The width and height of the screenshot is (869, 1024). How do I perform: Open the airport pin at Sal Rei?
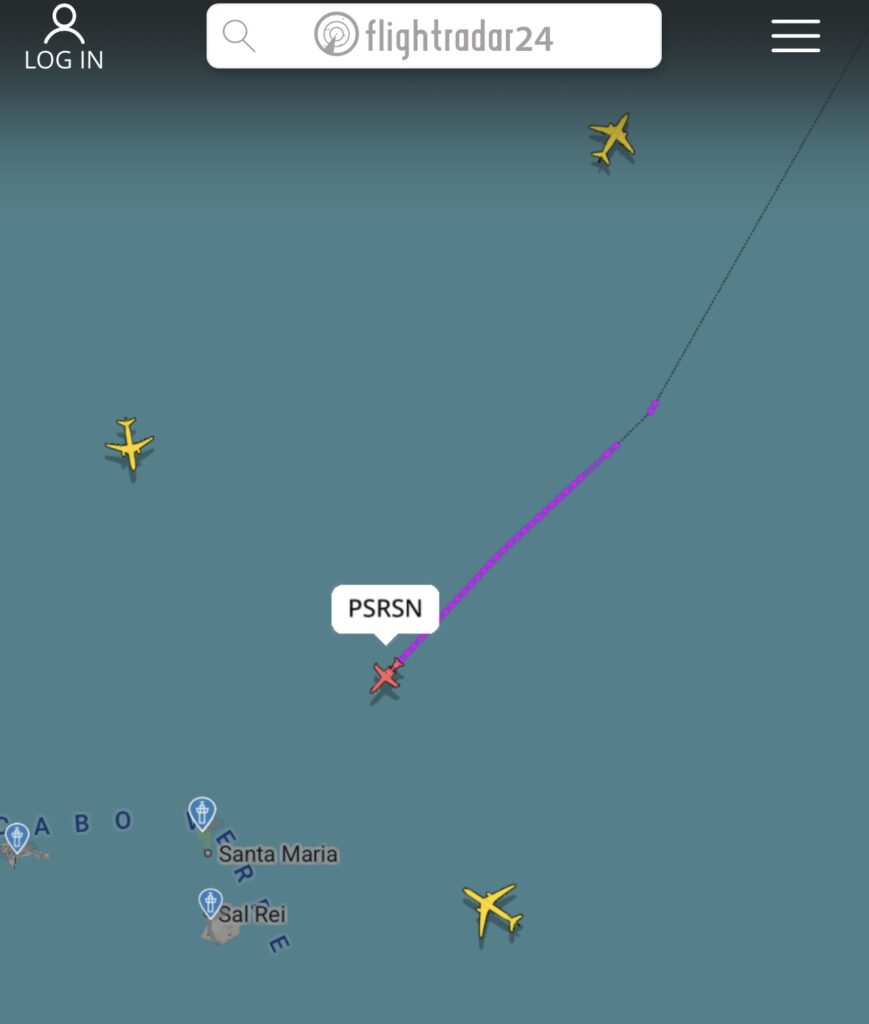[x=210, y=903]
